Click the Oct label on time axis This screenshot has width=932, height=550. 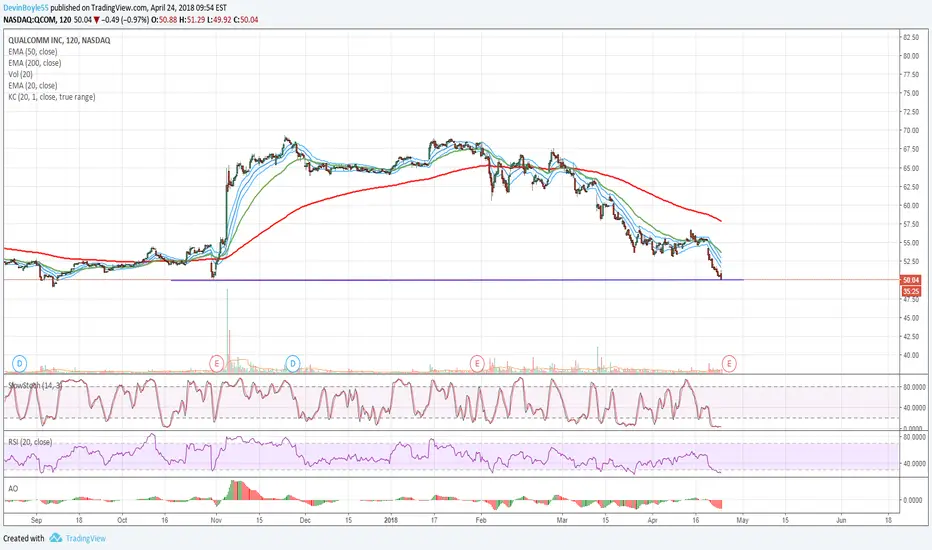122,520
